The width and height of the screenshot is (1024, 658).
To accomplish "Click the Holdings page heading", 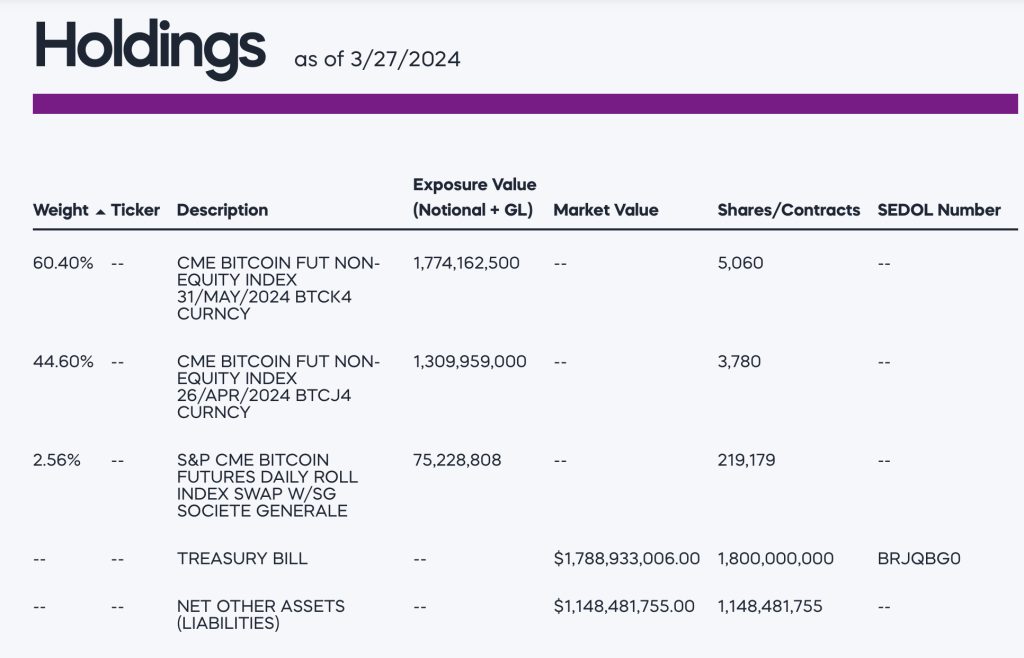I will pyautogui.click(x=150, y=47).
